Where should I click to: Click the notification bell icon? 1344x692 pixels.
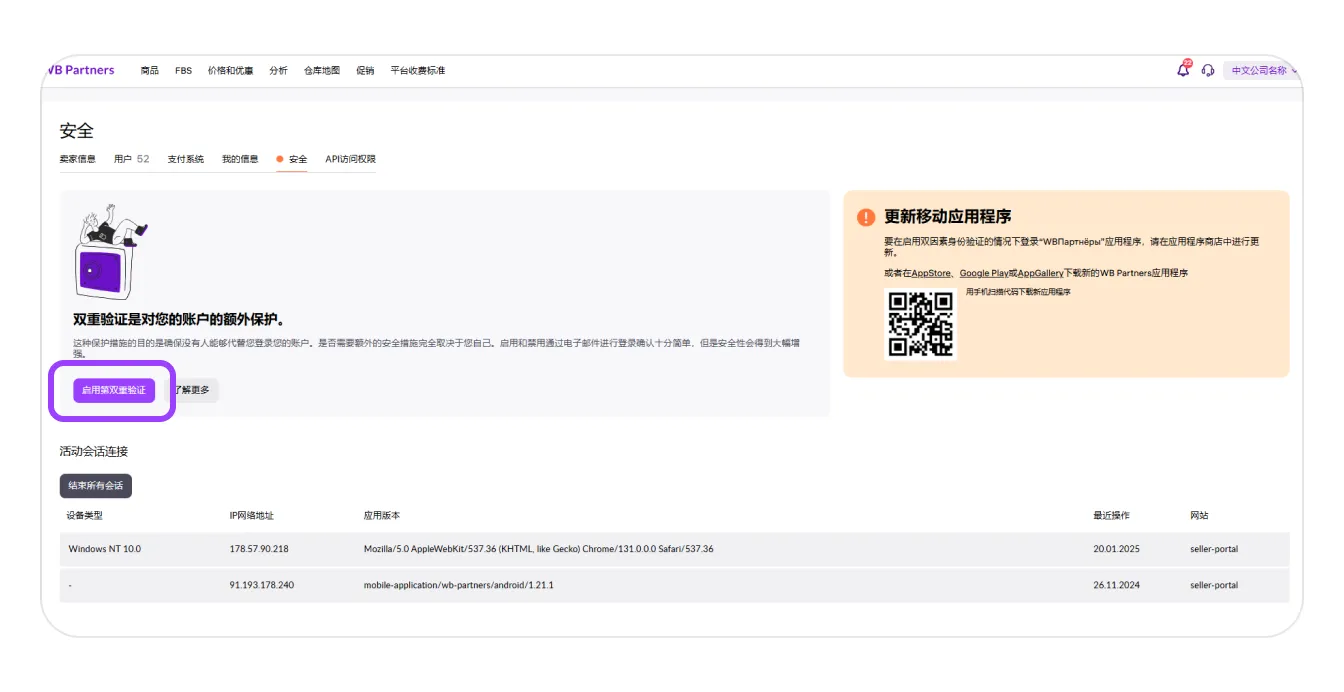1183,70
